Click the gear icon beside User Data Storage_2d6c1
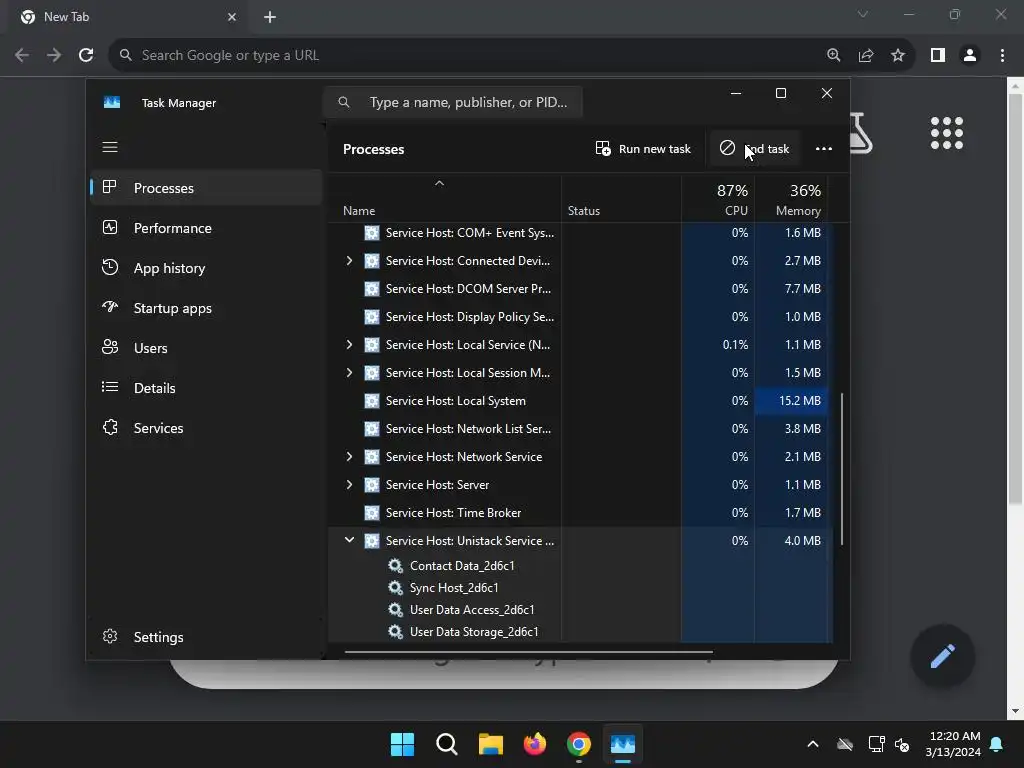Image resolution: width=1024 pixels, height=768 pixels. point(395,632)
